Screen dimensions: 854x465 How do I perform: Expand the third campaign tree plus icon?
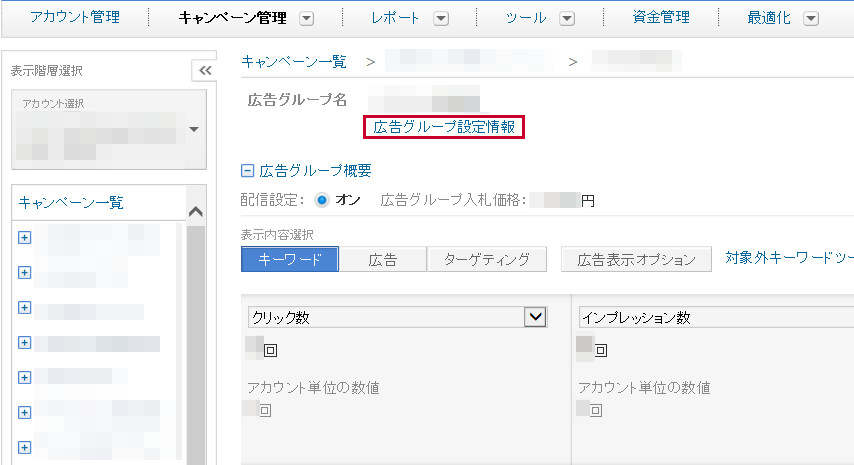25,308
